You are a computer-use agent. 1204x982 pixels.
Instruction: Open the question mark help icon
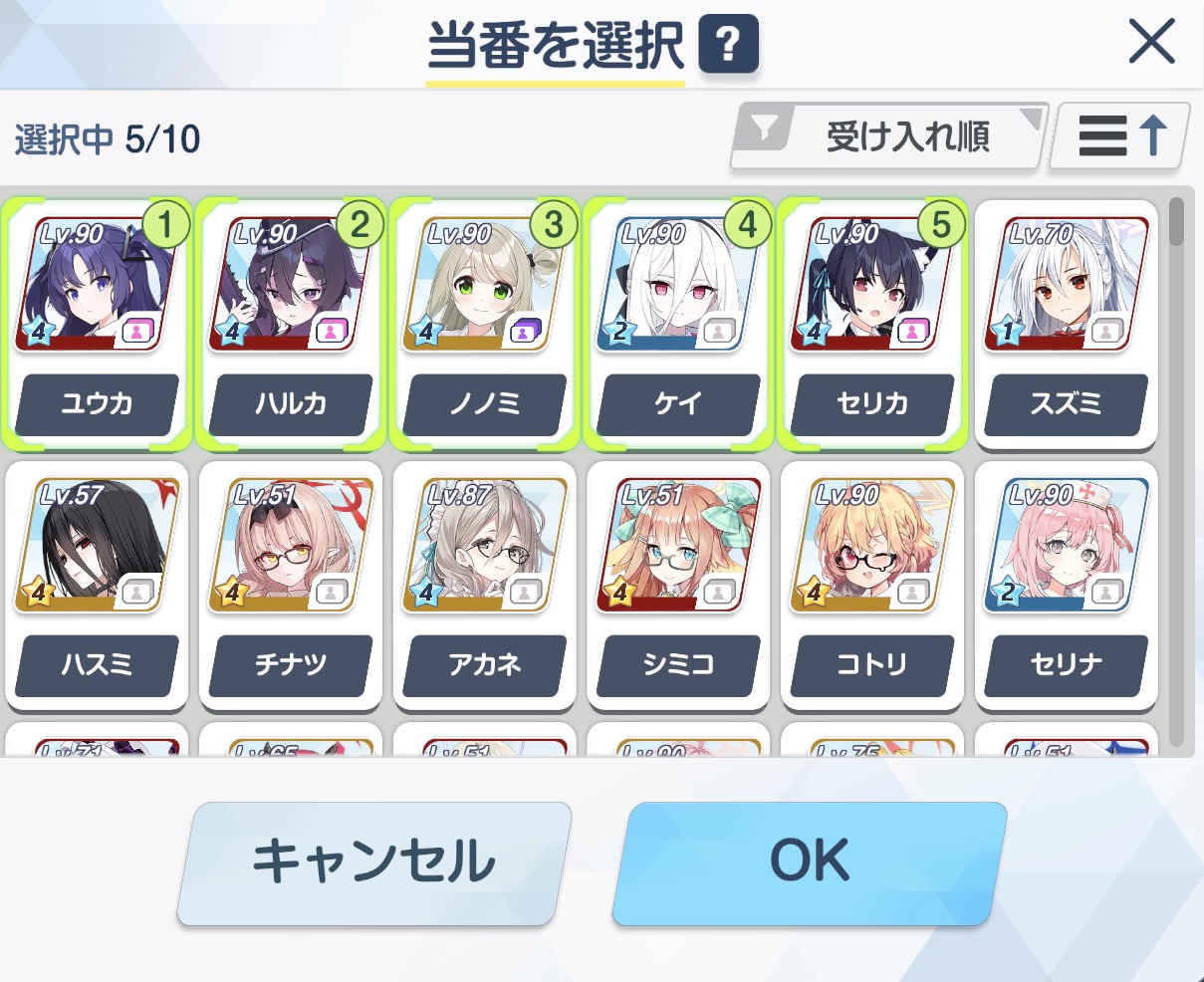[728, 45]
